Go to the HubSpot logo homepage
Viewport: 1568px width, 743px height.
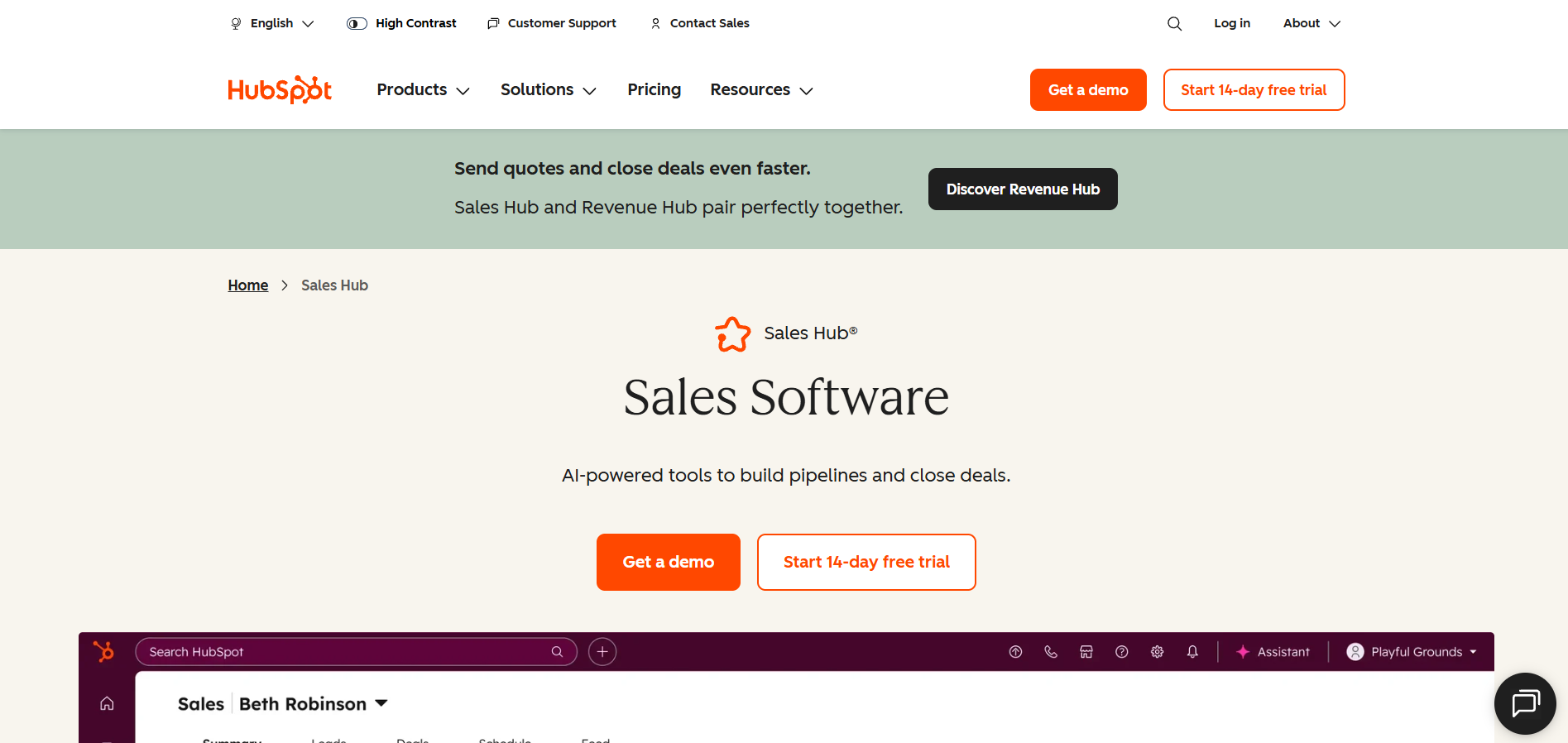pyautogui.click(x=280, y=89)
